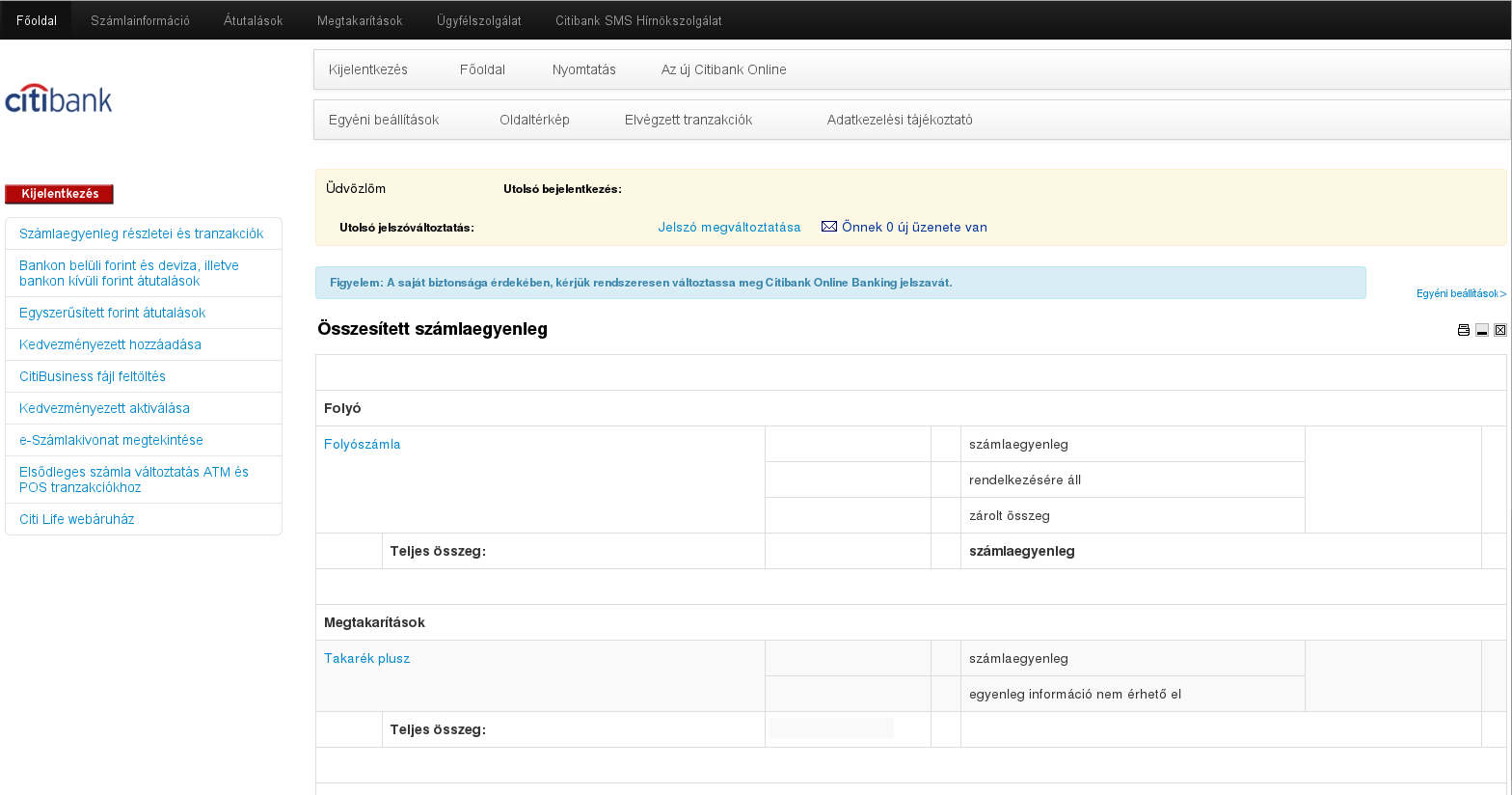This screenshot has width=1512, height=795.
Task: Click the small Egyéni beállítások> link
Action: tap(1461, 293)
